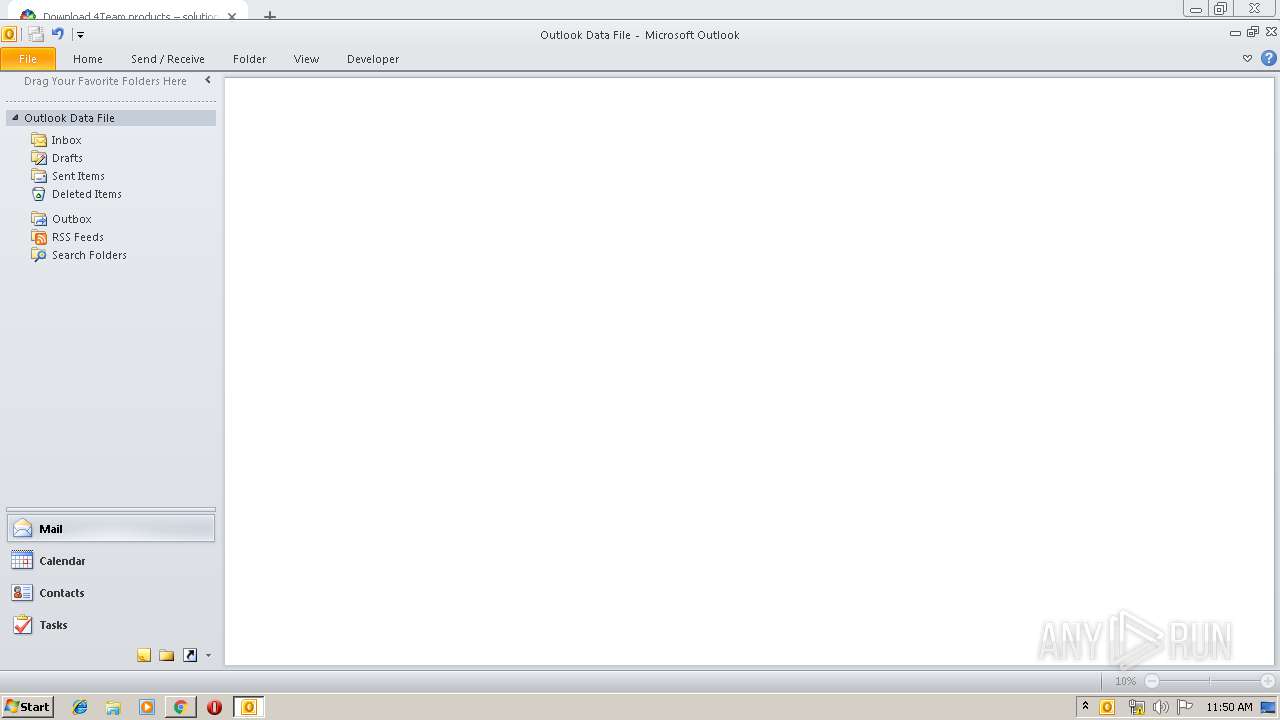Image resolution: width=1280 pixels, height=720 pixels.
Task: Open Search Folders
Action: coord(89,255)
